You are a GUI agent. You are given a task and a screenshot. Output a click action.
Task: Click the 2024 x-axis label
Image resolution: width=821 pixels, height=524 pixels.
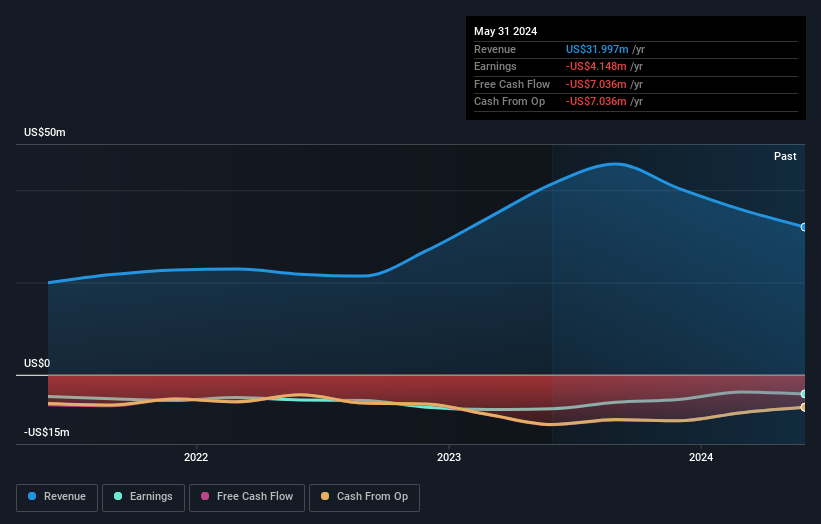point(701,457)
